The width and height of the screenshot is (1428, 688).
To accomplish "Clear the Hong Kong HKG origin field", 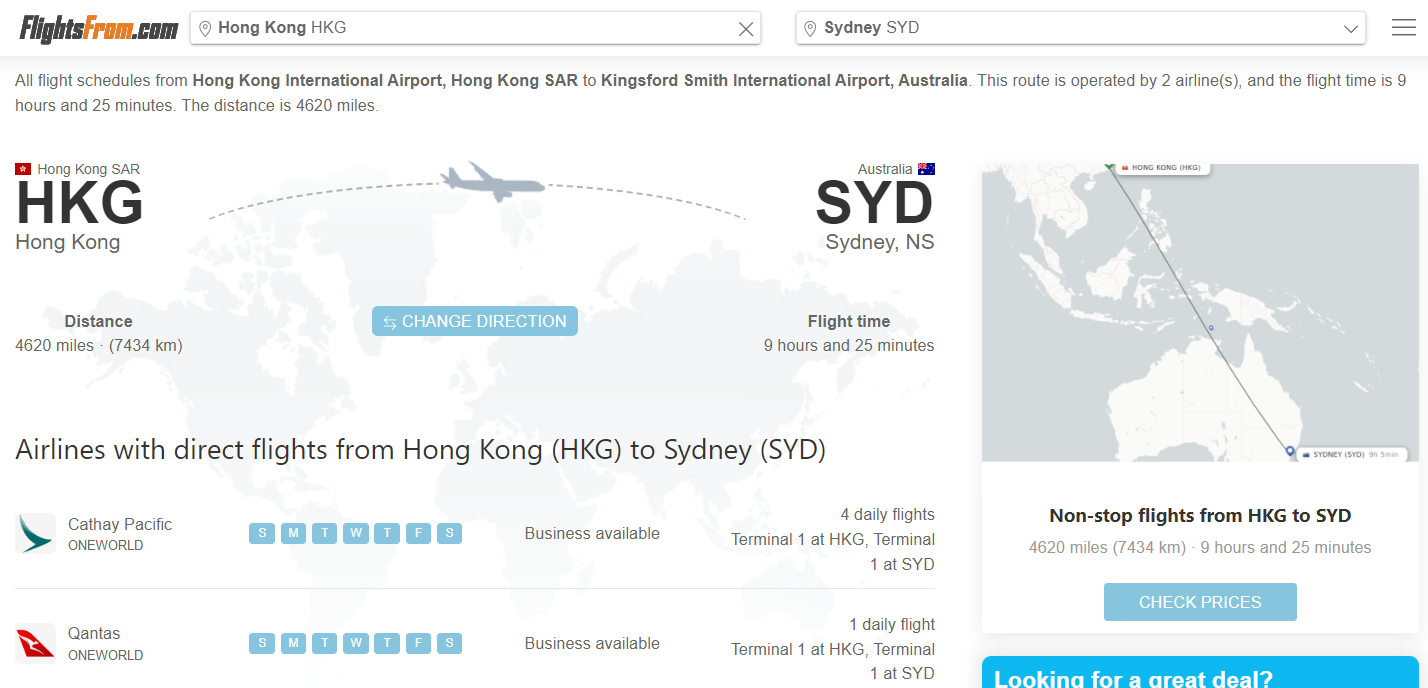I will pos(745,29).
